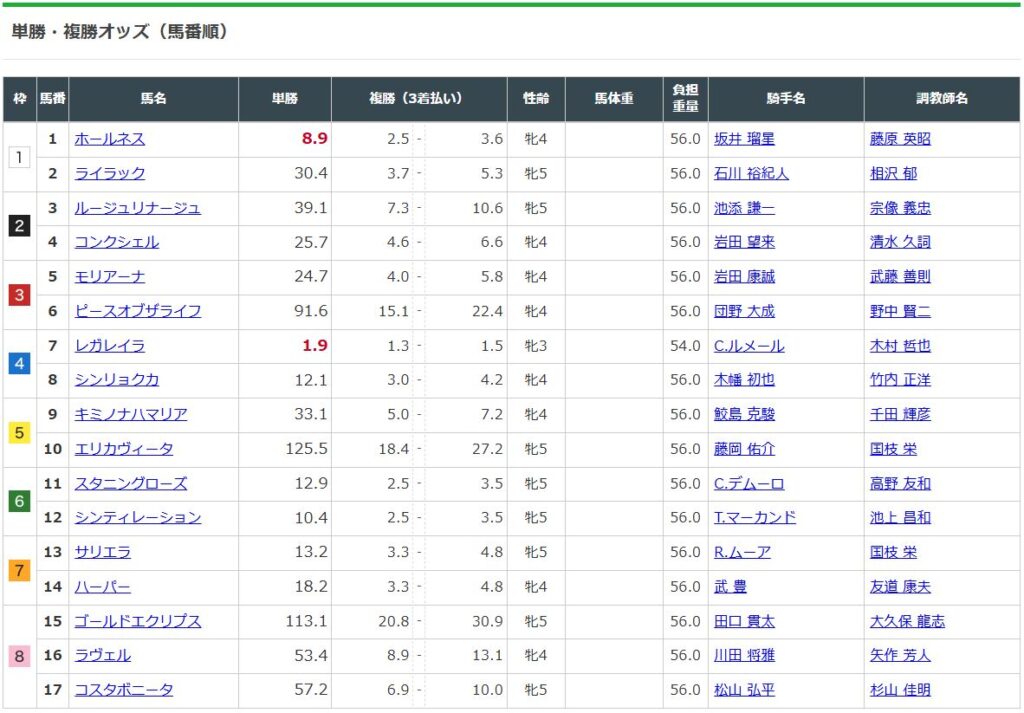1024x713 pixels.
Task: Open trainer link 清水 久詞
Action: coord(901,242)
